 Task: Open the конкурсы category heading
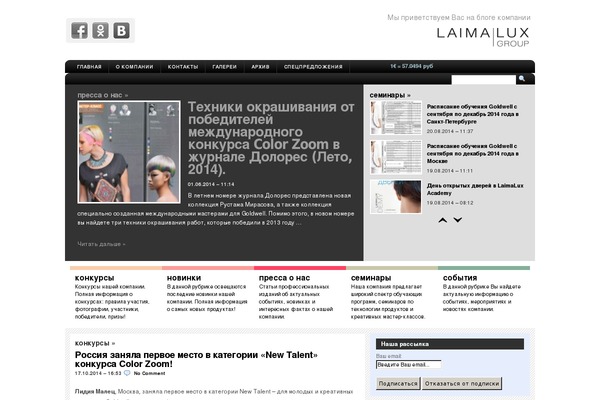pyautogui.click(x=95, y=278)
